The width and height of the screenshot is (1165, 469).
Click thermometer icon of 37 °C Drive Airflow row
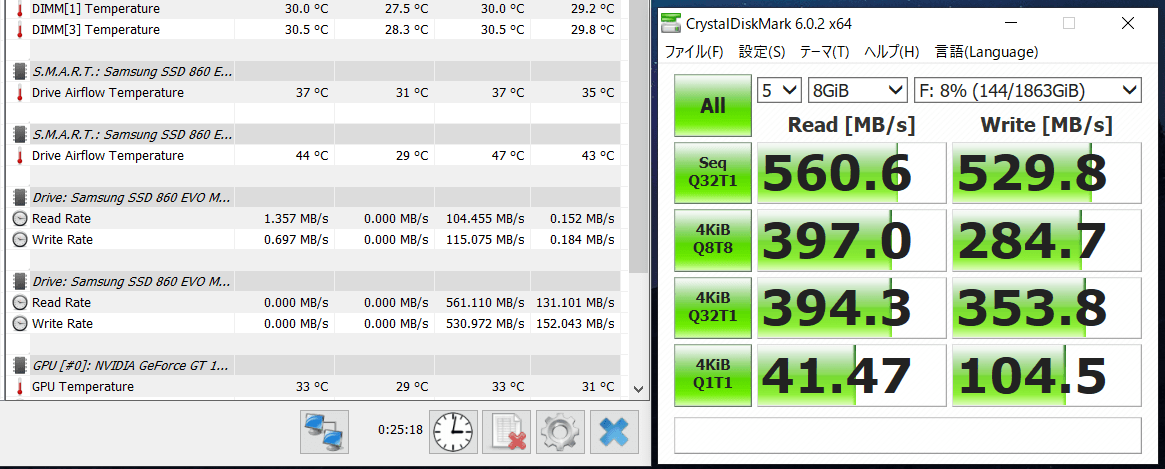pos(20,93)
